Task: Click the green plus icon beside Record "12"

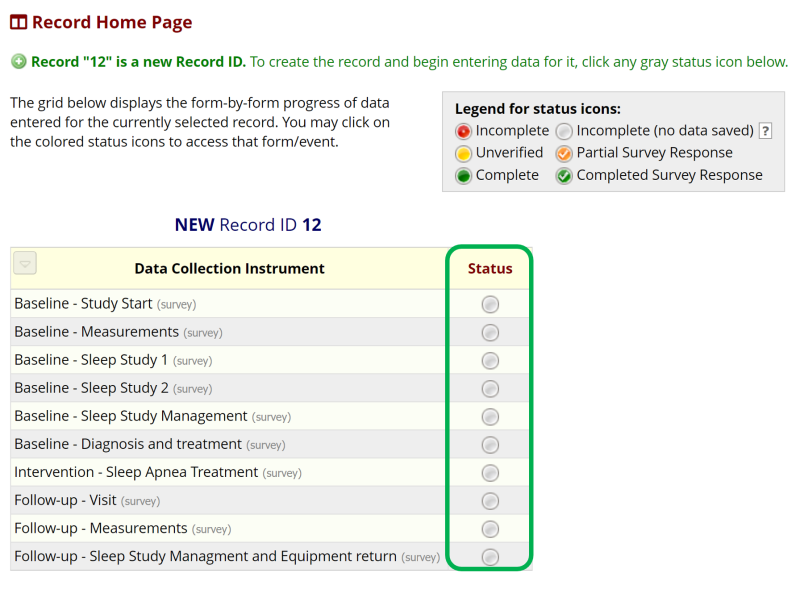Action: 17,61
